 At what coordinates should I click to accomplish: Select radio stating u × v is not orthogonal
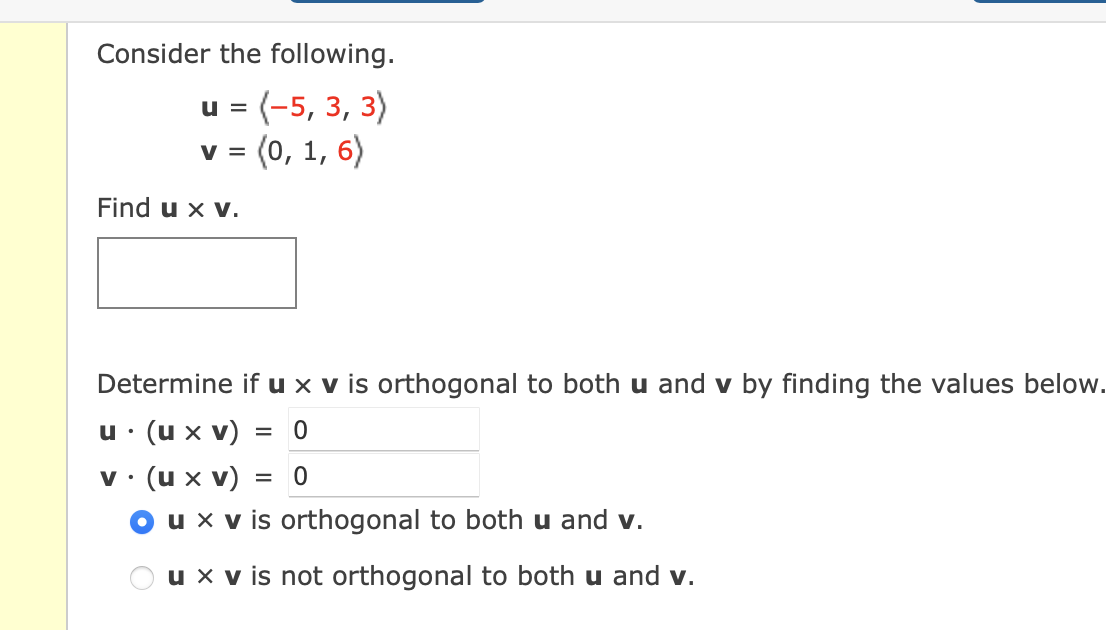pyautogui.click(x=141, y=577)
